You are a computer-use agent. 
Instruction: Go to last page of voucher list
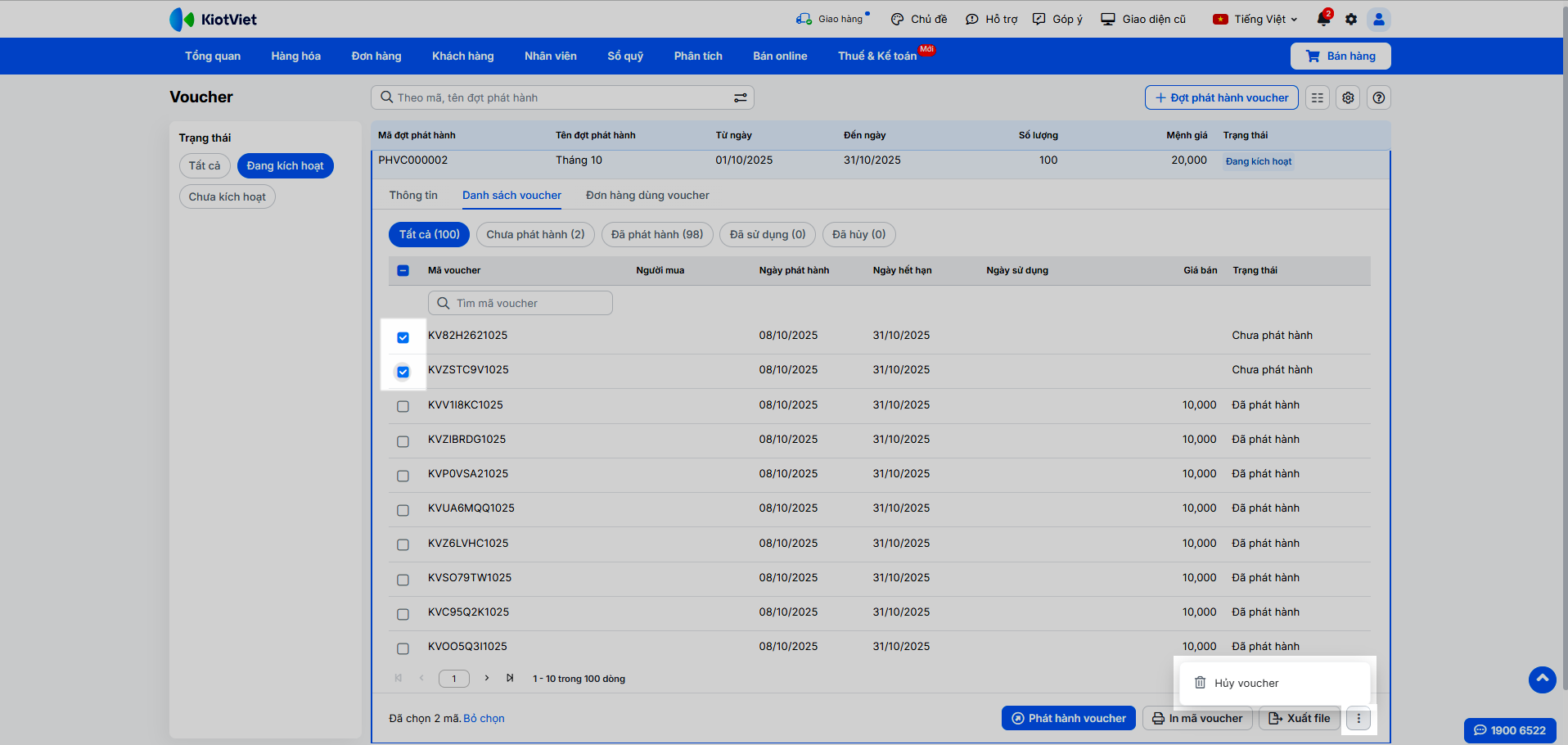click(x=510, y=678)
